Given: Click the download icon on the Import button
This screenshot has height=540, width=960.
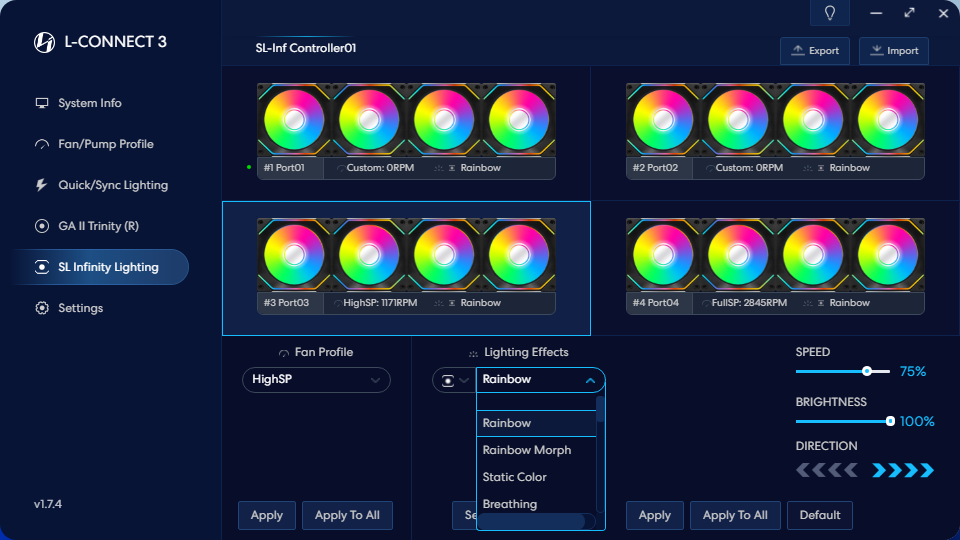Looking at the screenshot, I should pos(877,50).
